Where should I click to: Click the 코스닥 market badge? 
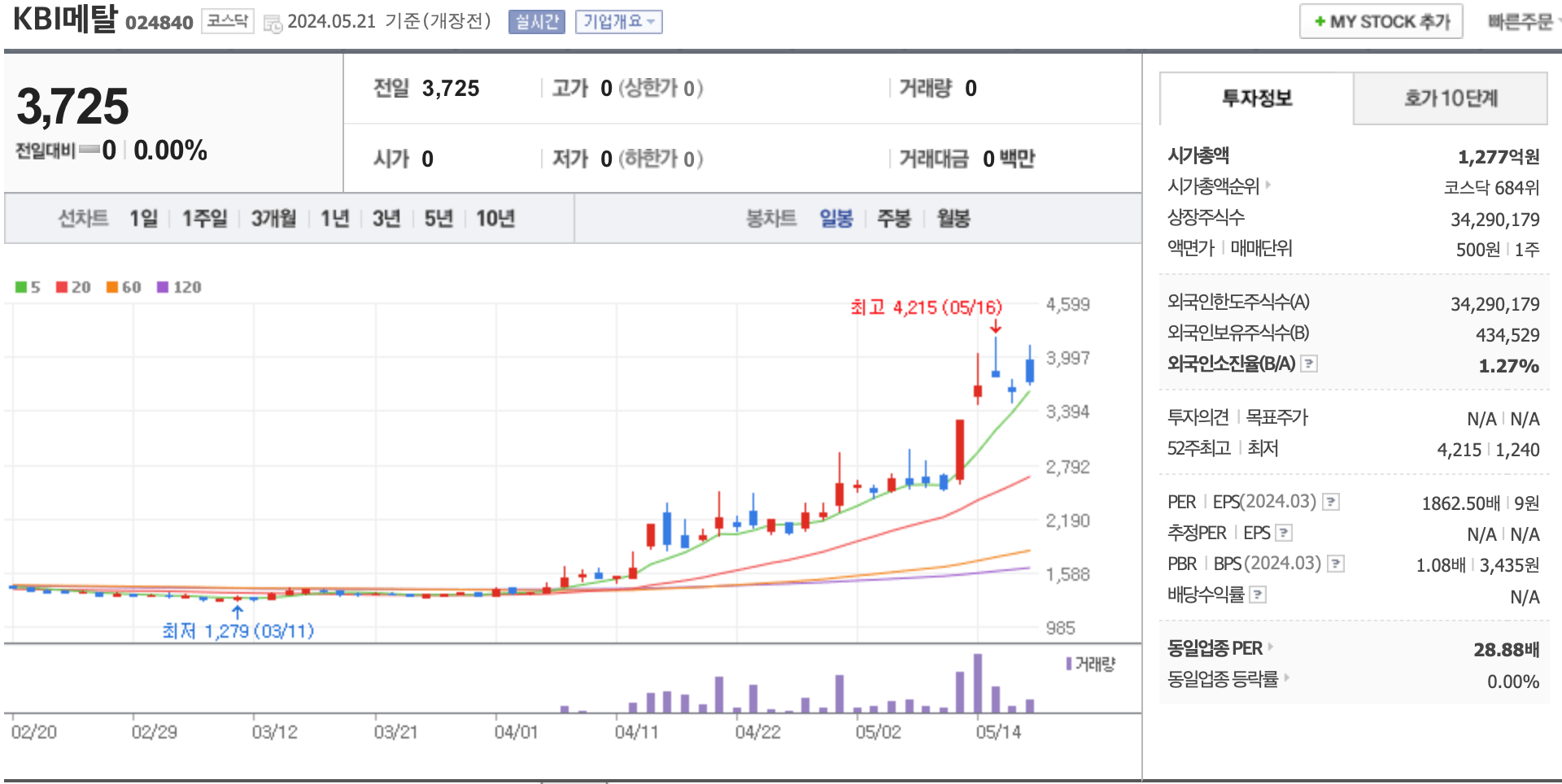pyautogui.click(x=228, y=21)
